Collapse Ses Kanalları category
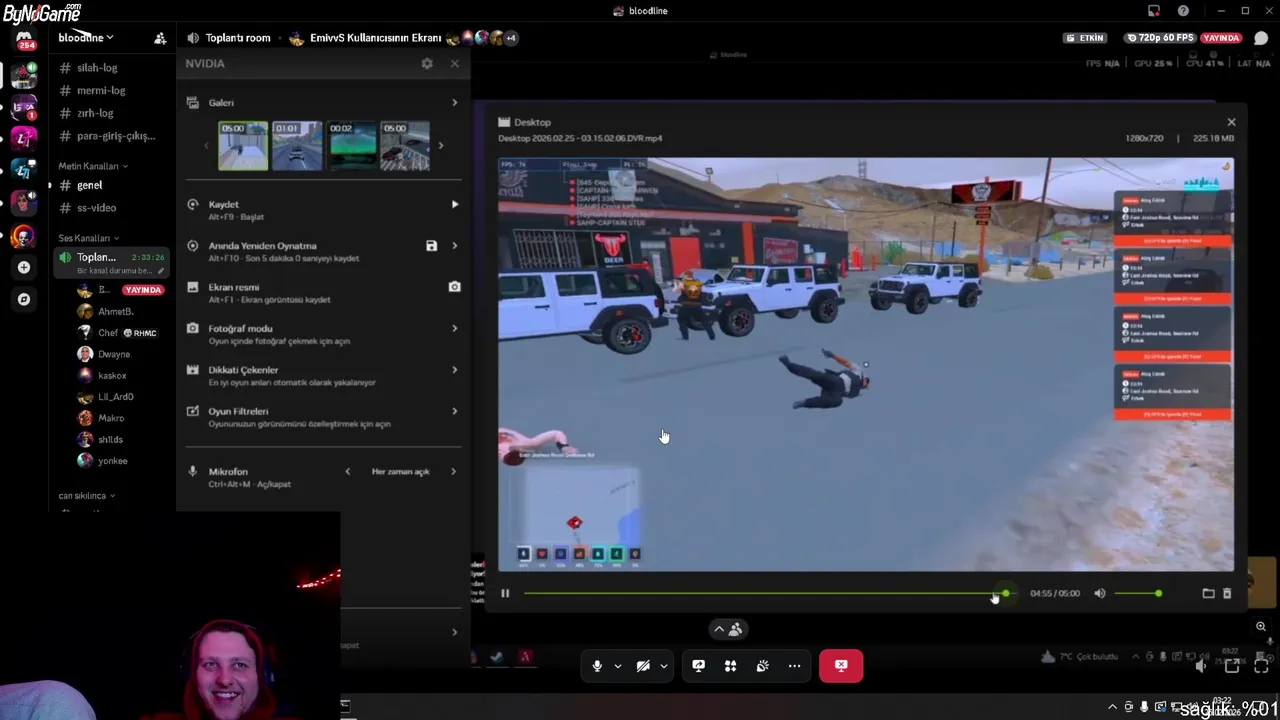The height and width of the screenshot is (720, 1280). coord(89,238)
